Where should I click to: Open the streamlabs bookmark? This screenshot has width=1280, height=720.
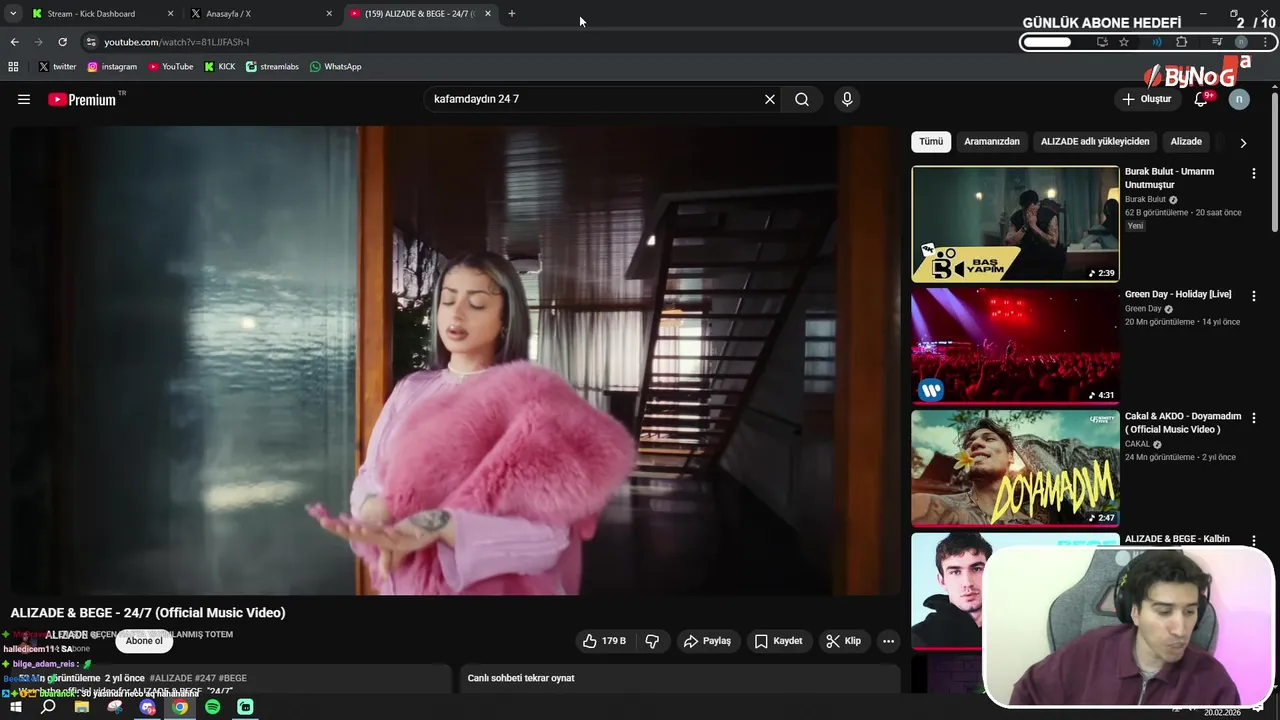272,67
